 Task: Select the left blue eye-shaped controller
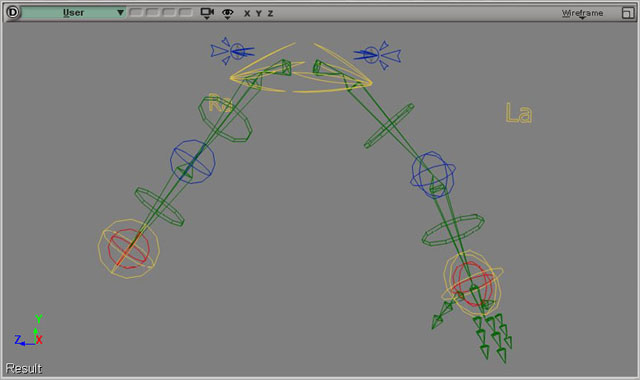(232, 51)
